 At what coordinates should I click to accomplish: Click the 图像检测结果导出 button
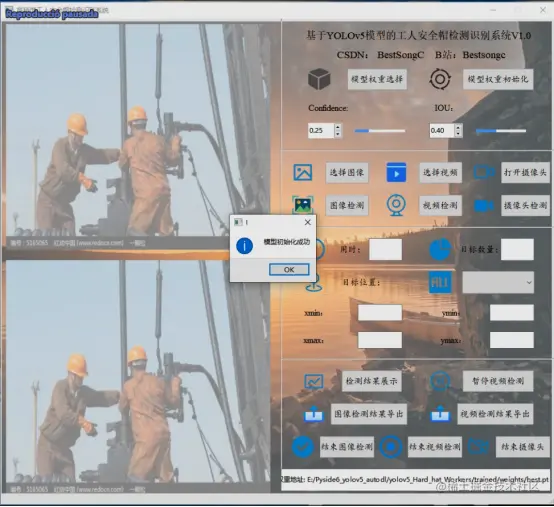[x=369, y=414]
